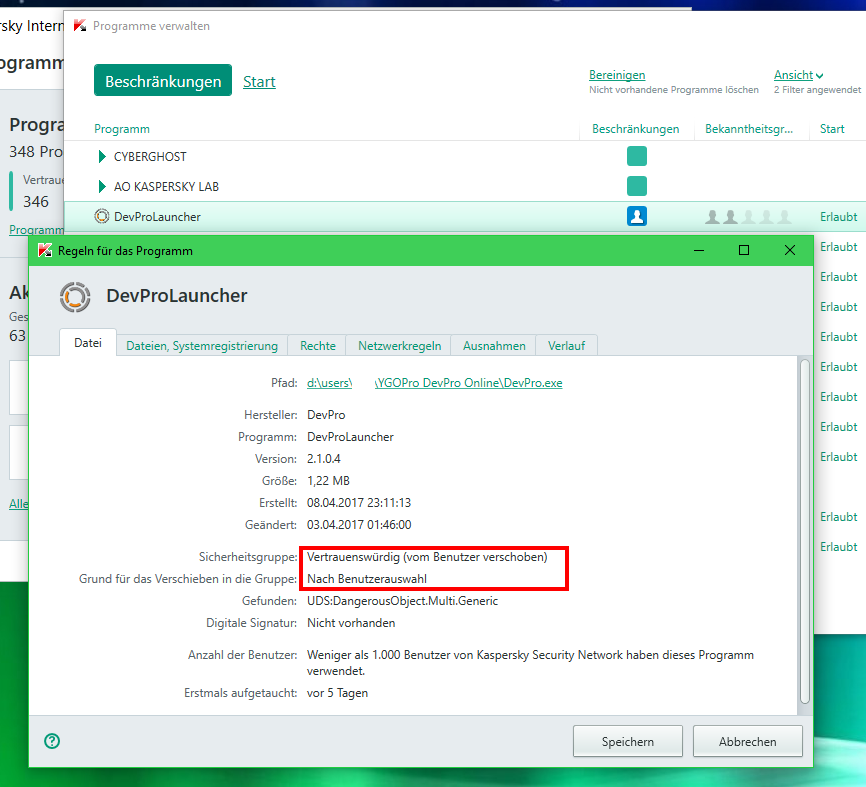866x787 pixels.
Task: Maximize the Regeln für das Programm dialog
Action: coord(744,250)
